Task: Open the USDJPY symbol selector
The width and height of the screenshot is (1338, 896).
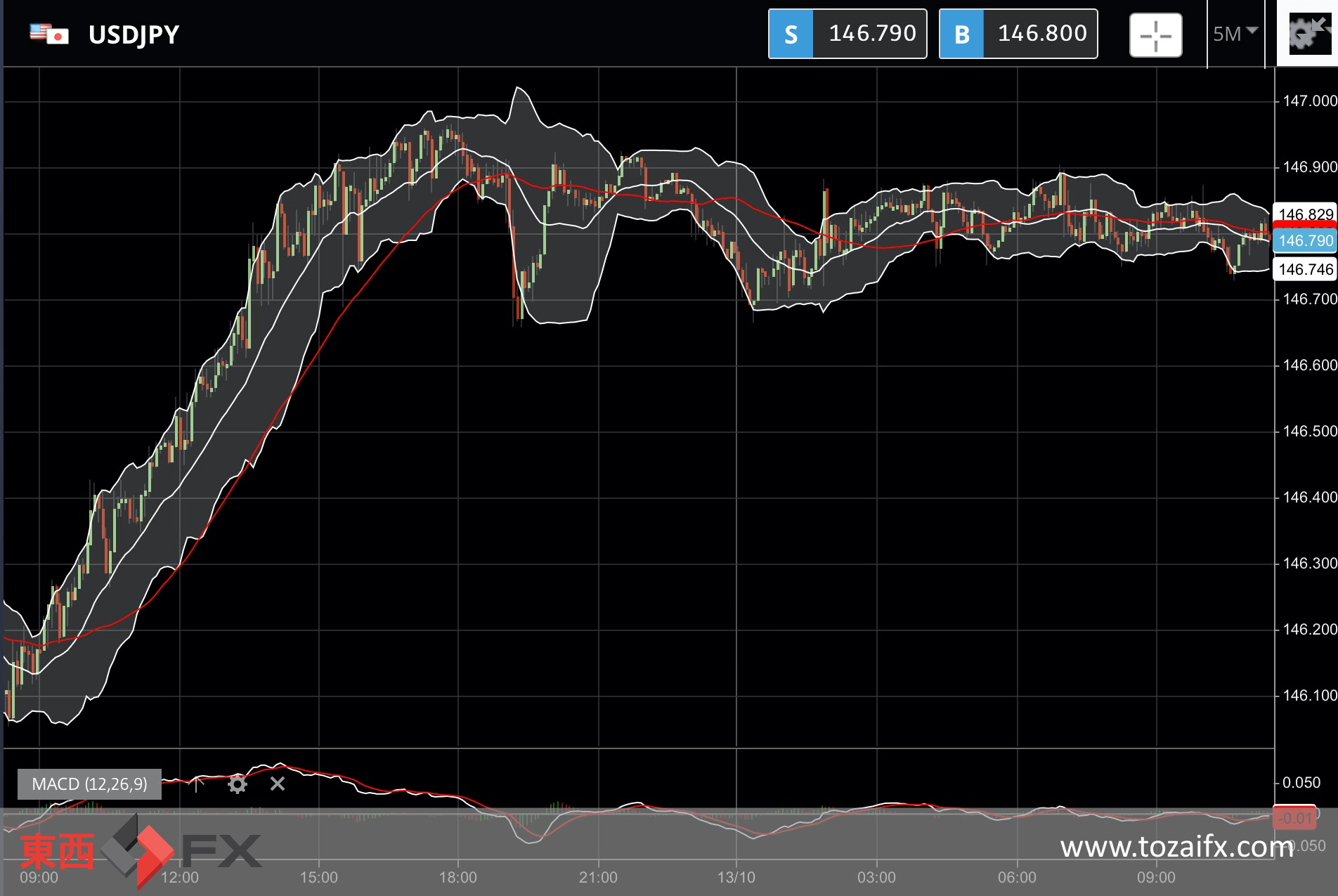Action: [x=134, y=34]
